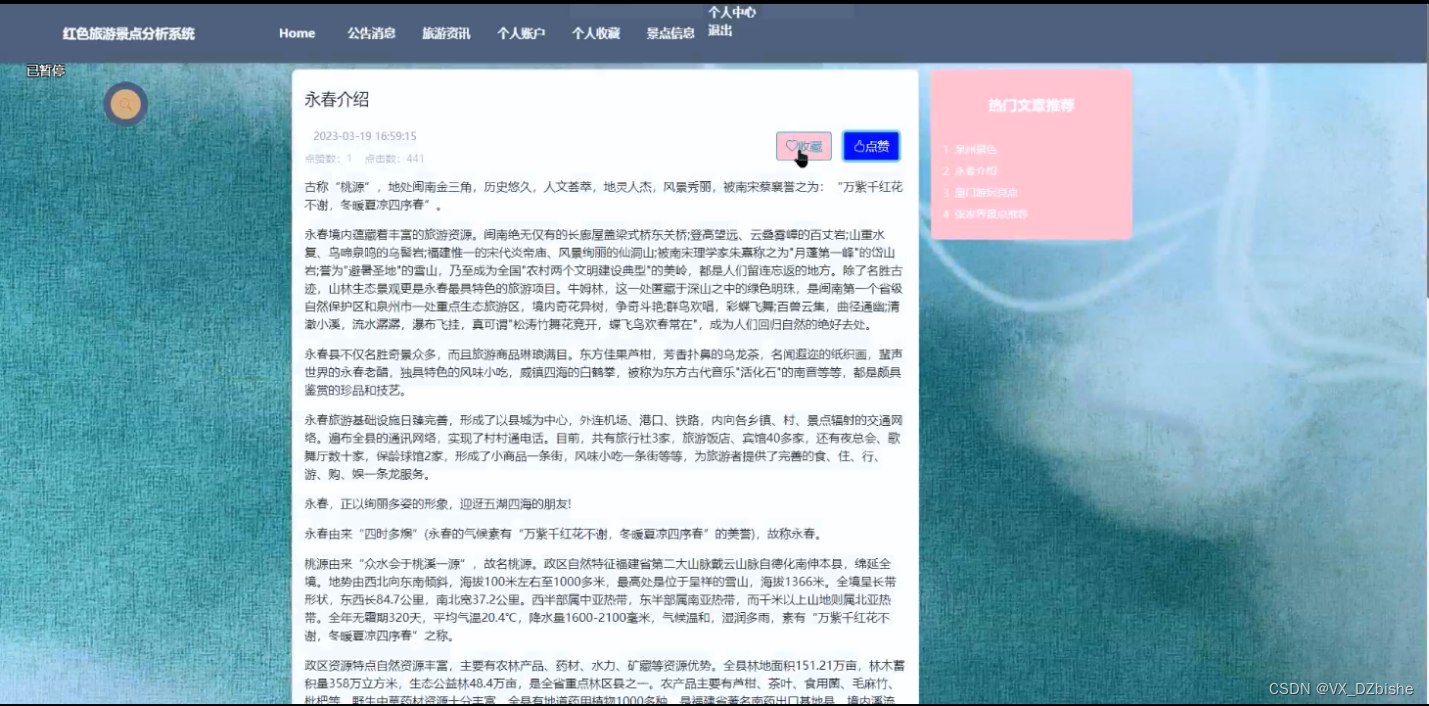Click the paragraph starting 永春旅游基础设施日臻完善
This screenshot has height=706, width=1429.
click(x=604, y=447)
